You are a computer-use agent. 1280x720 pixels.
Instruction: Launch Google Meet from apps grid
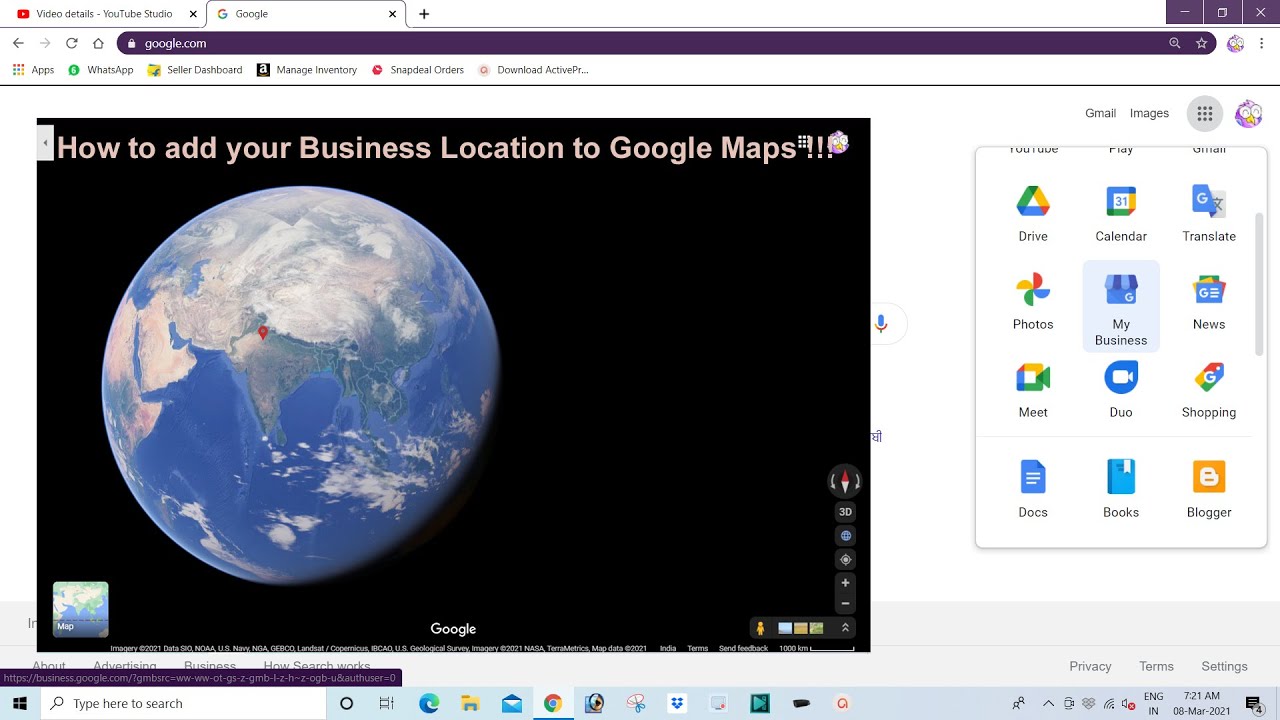pyautogui.click(x=1033, y=390)
